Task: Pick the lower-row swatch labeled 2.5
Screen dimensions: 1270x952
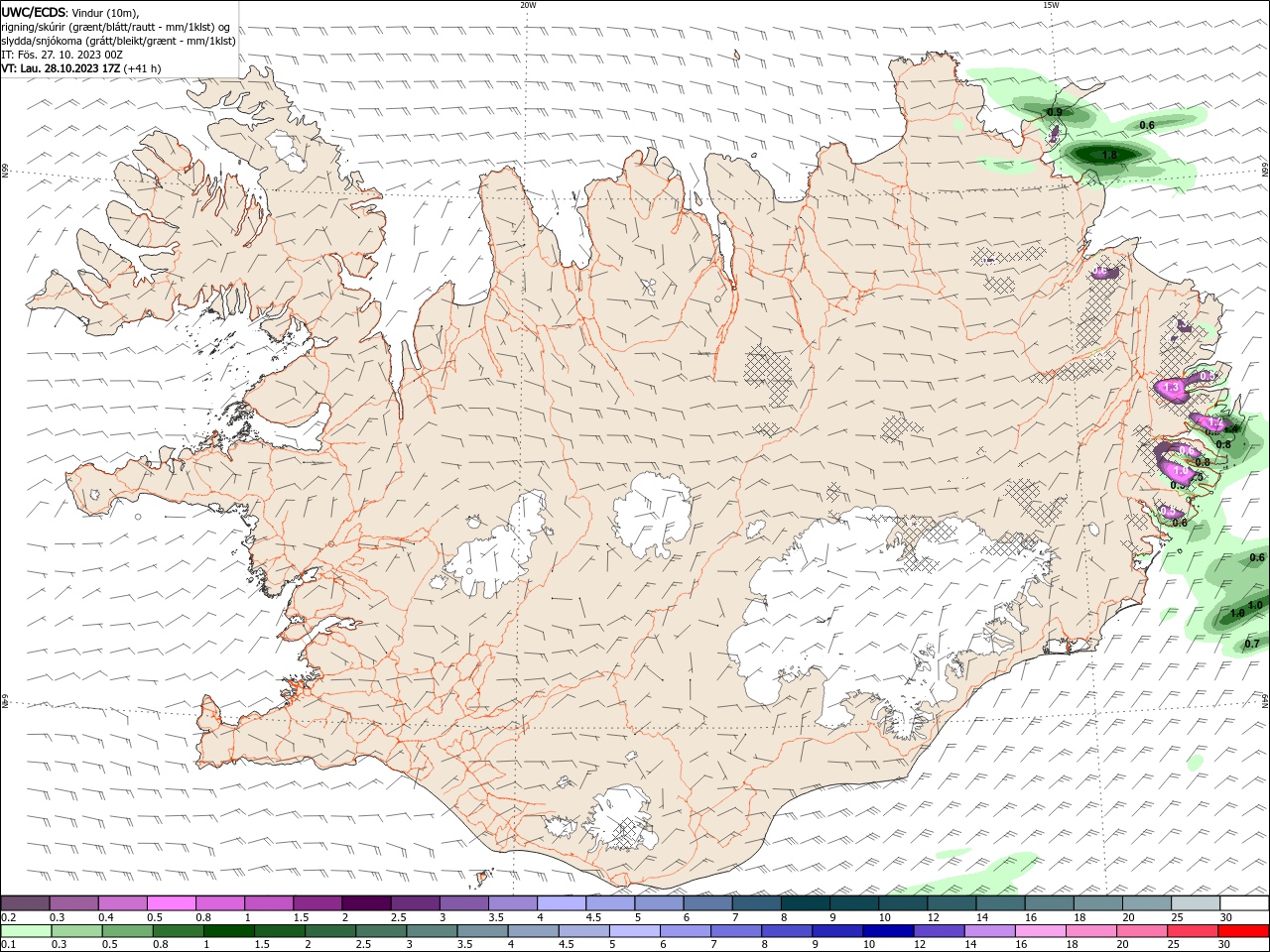Action: pyautogui.click(x=382, y=931)
